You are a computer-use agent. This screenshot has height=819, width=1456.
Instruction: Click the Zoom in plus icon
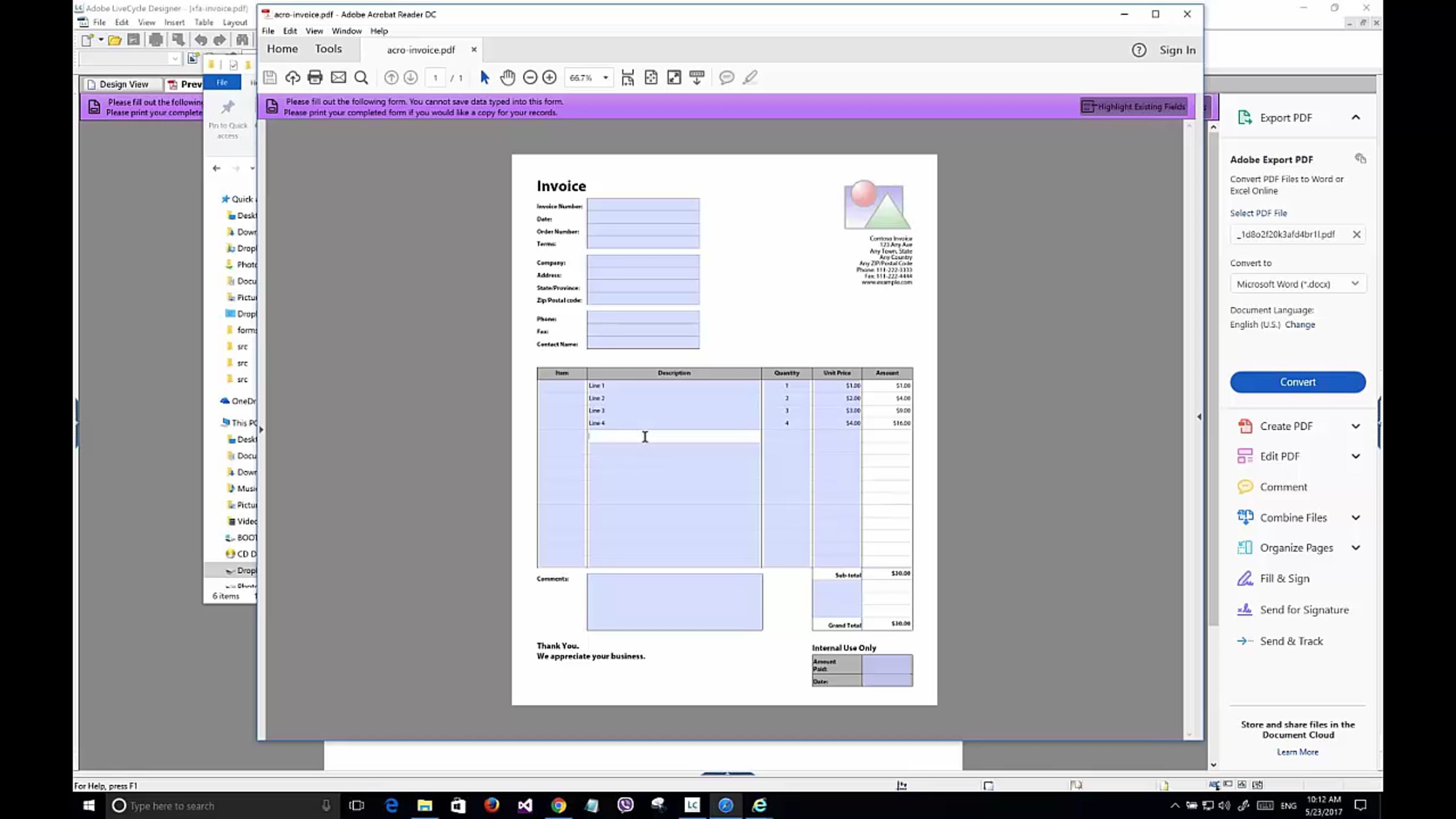pyautogui.click(x=550, y=77)
